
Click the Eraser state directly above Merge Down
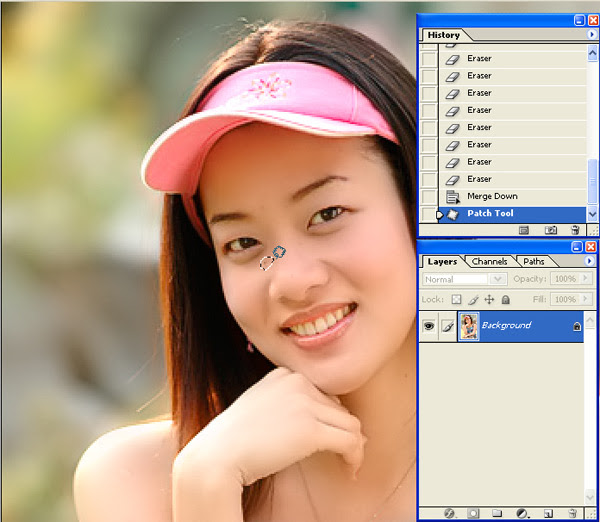point(513,179)
